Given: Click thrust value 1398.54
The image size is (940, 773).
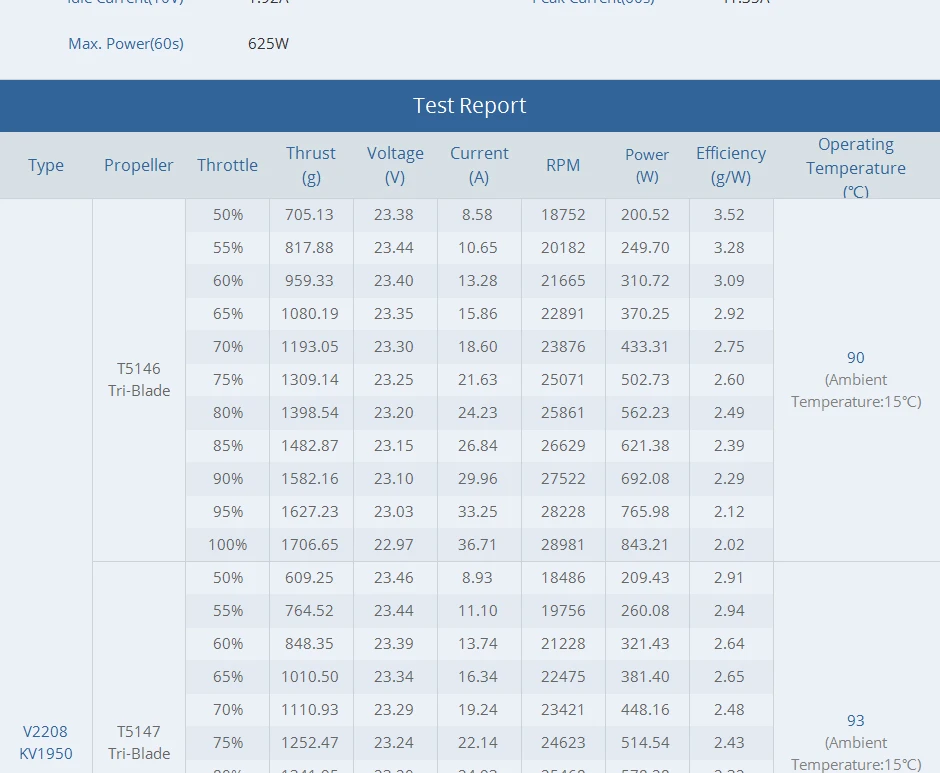Looking at the screenshot, I should tap(309, 413).
